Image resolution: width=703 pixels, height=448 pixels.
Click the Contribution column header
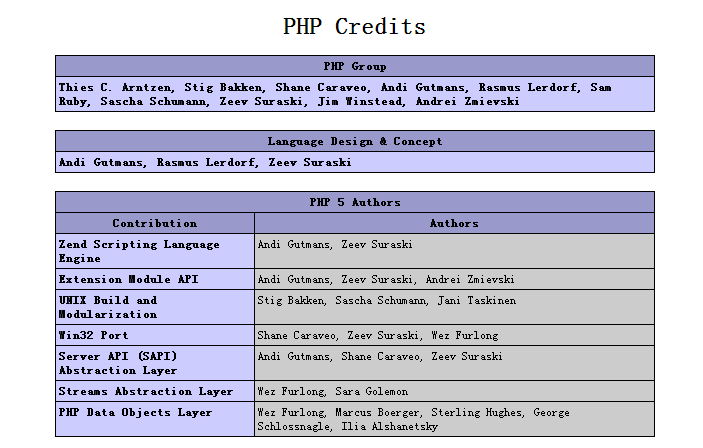point(155,223)
